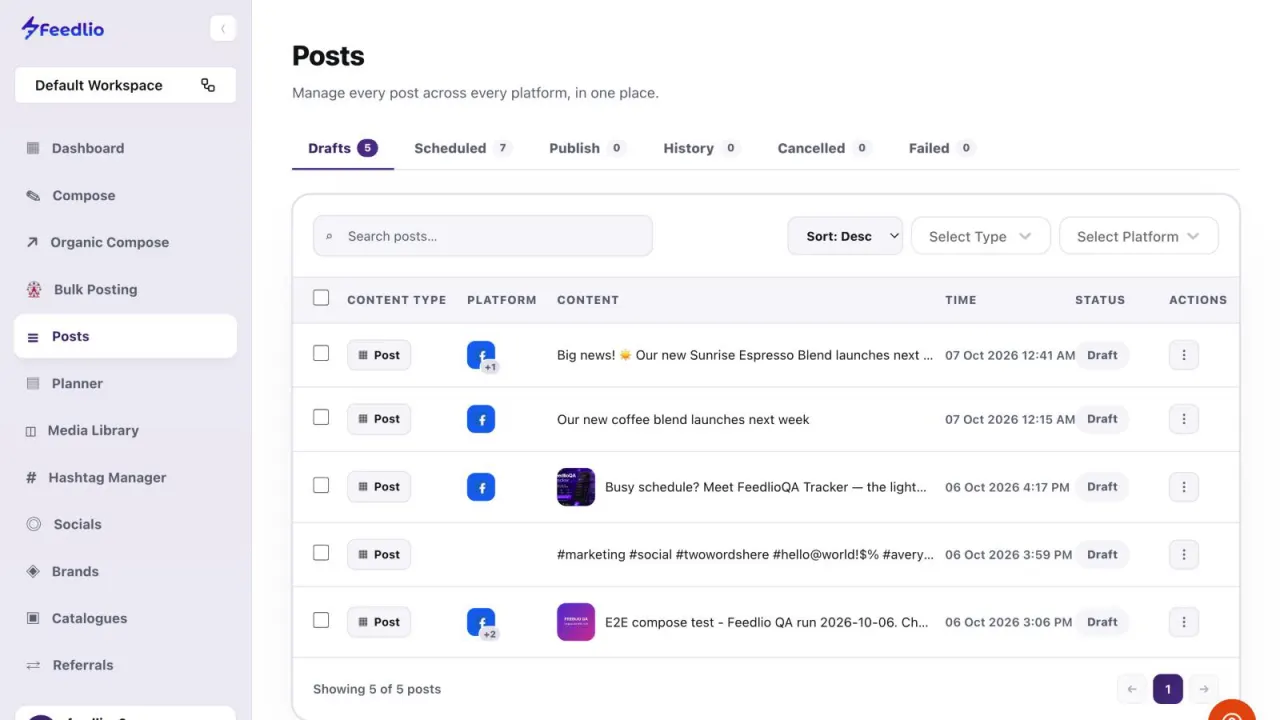1280x720 pixels.
Task: Toggle the select-all posts checkbox in header
Action: (x=321, y=298)
